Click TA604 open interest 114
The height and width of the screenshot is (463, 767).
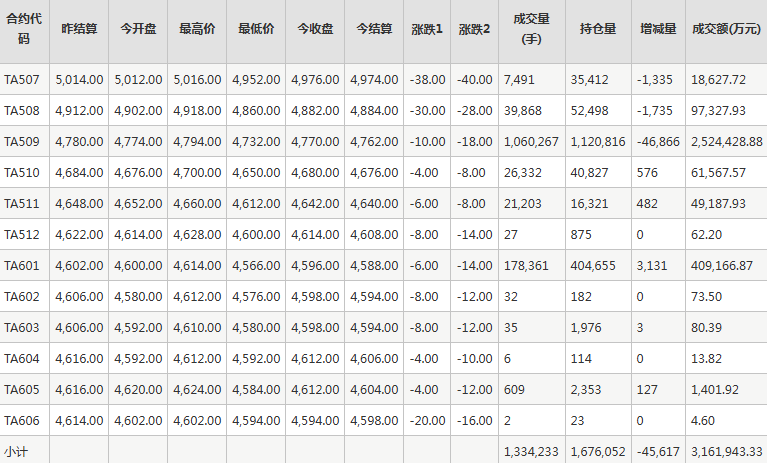point(581,358)
